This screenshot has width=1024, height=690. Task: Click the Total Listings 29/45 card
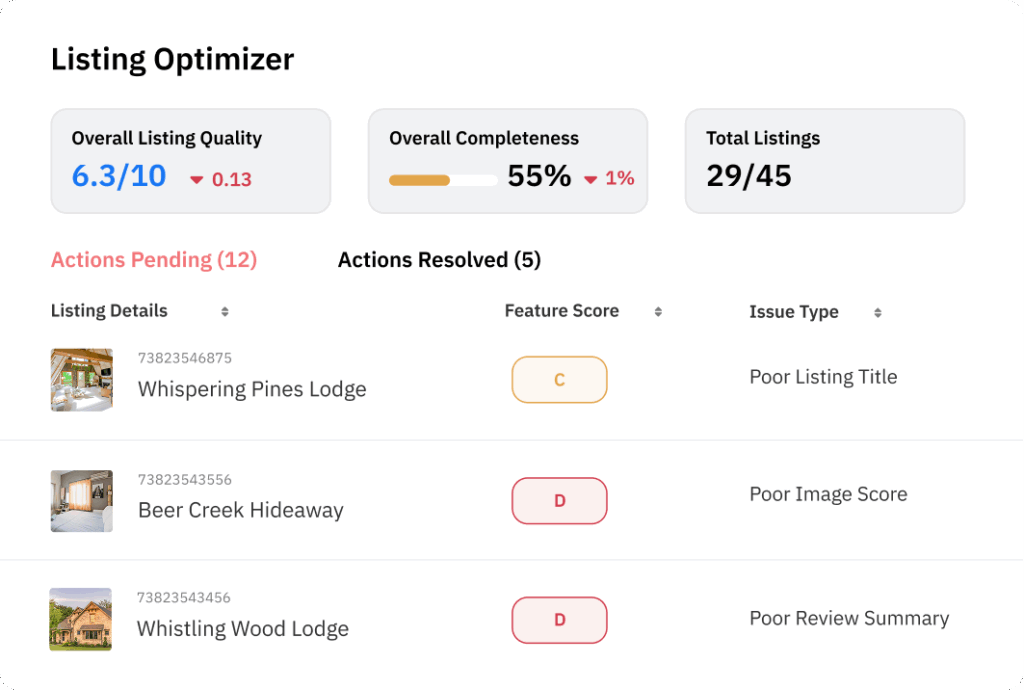pyautogui.click(x=824, y=160)
